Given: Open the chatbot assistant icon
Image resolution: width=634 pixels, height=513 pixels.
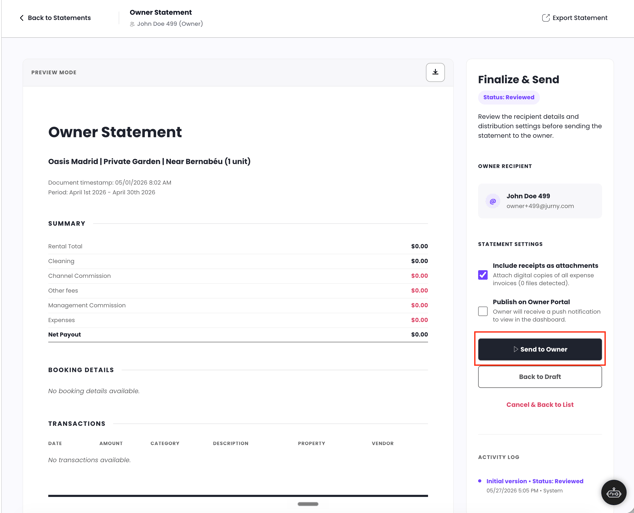Looking at the screenshot, I should coord(613,492).
